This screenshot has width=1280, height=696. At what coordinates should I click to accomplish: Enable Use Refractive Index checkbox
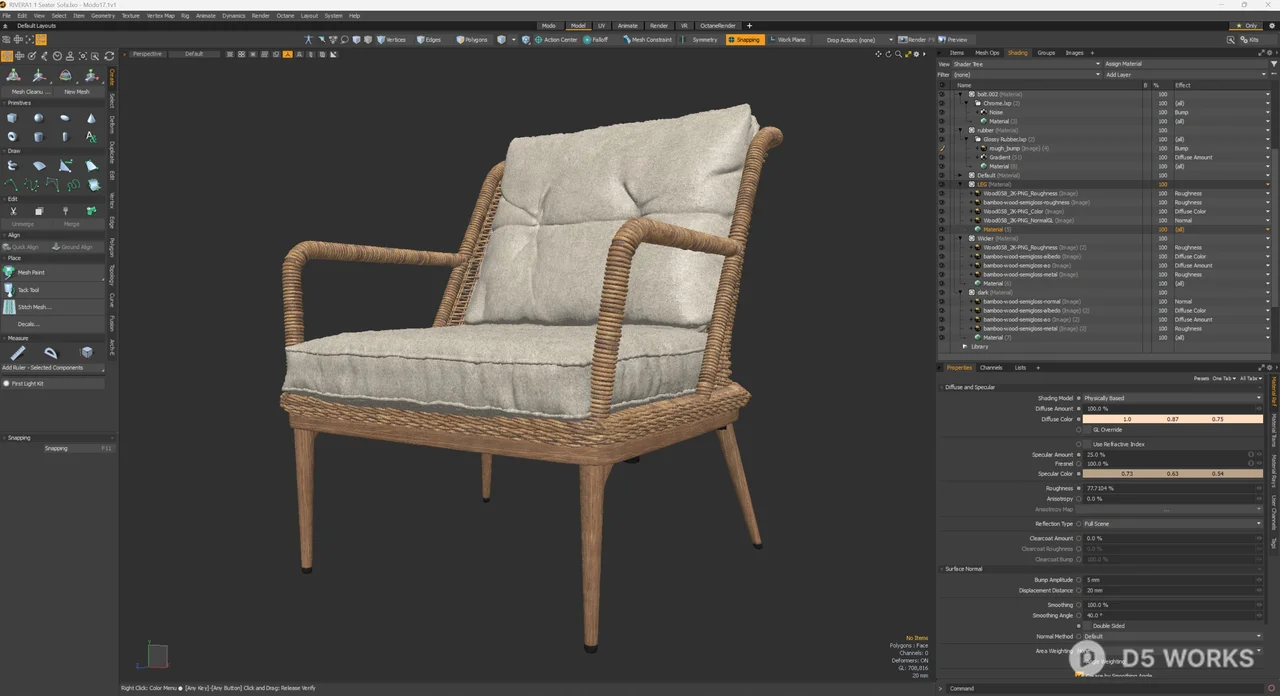coord(1088,444)
